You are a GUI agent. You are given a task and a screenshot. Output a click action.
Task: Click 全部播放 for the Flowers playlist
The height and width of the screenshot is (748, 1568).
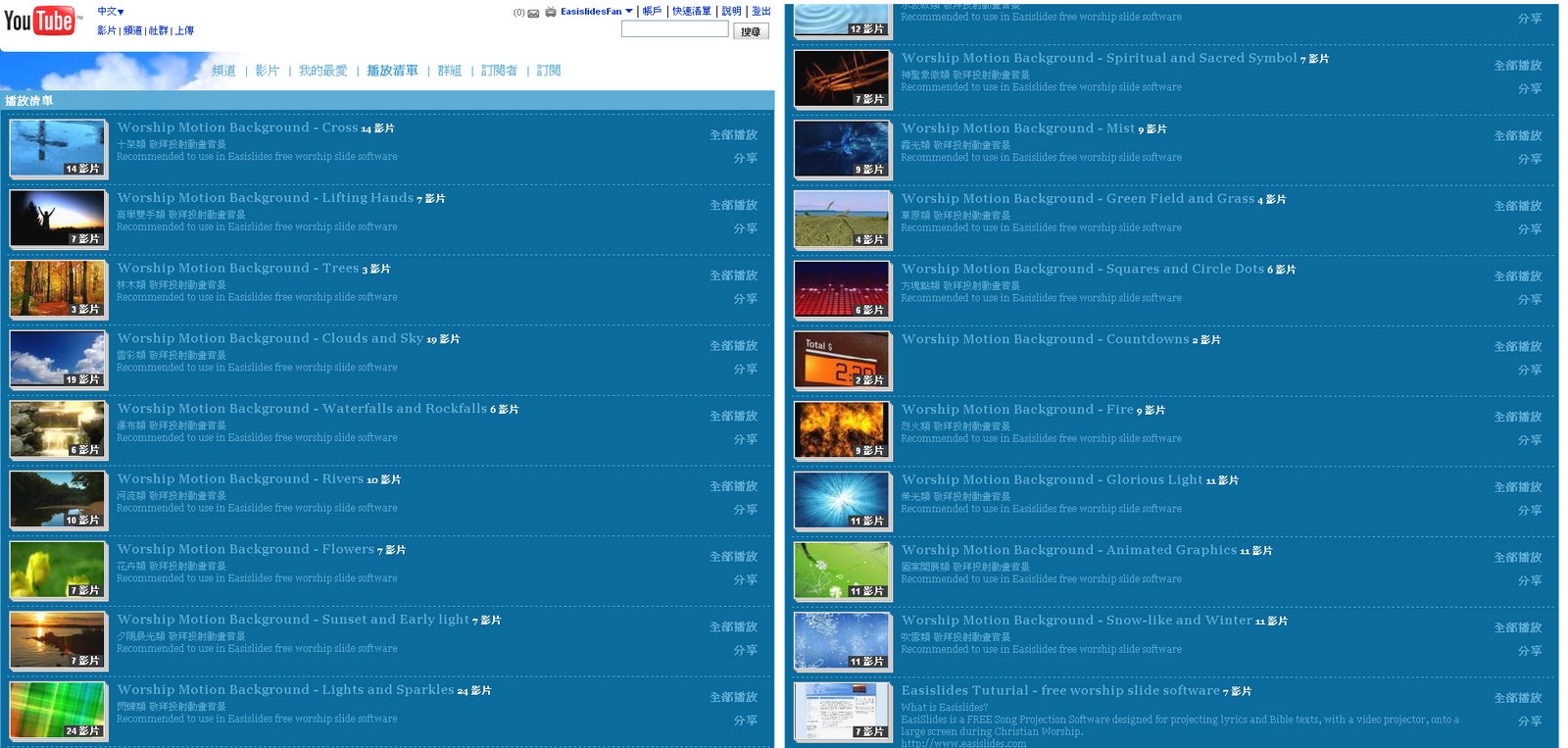pos(734,557)
